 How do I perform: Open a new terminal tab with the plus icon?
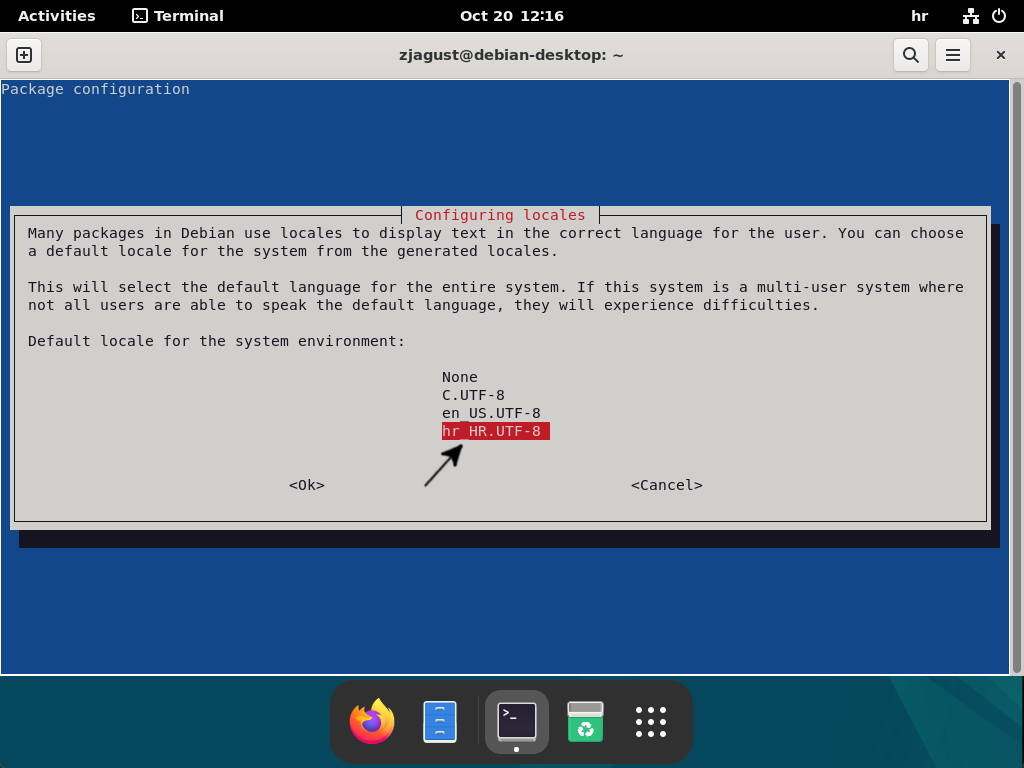23,55
